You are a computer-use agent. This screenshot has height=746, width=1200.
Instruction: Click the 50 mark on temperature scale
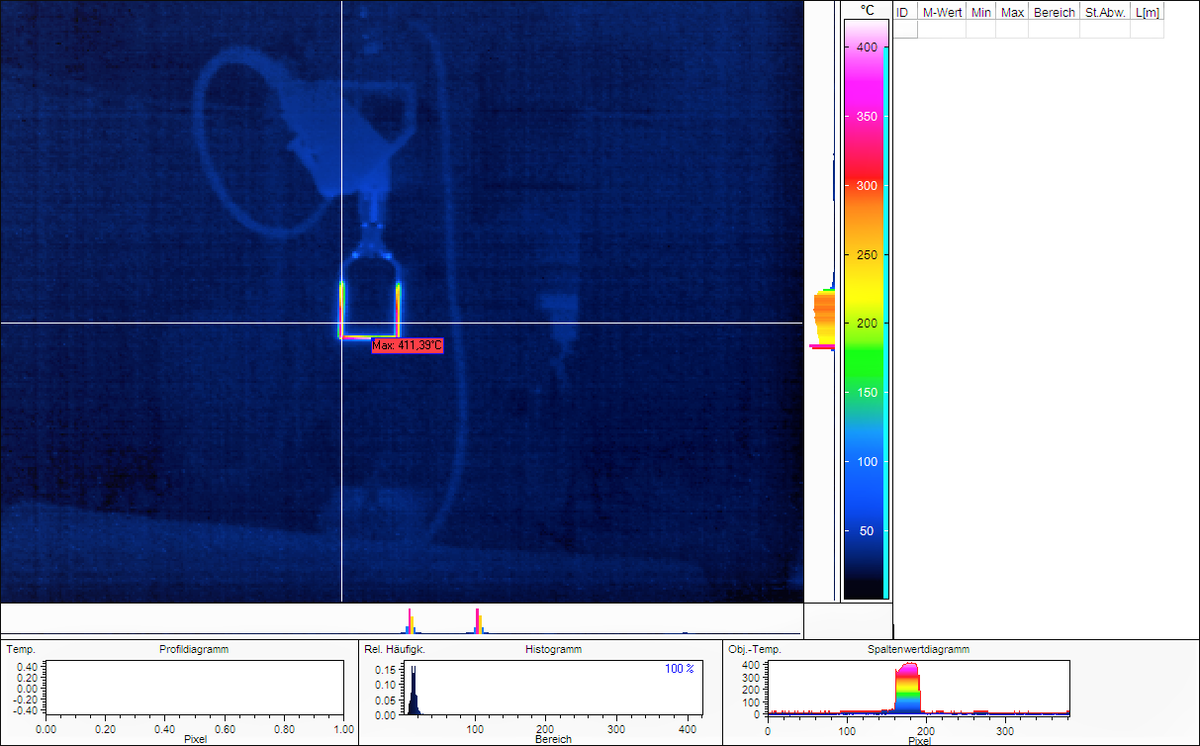868,531
